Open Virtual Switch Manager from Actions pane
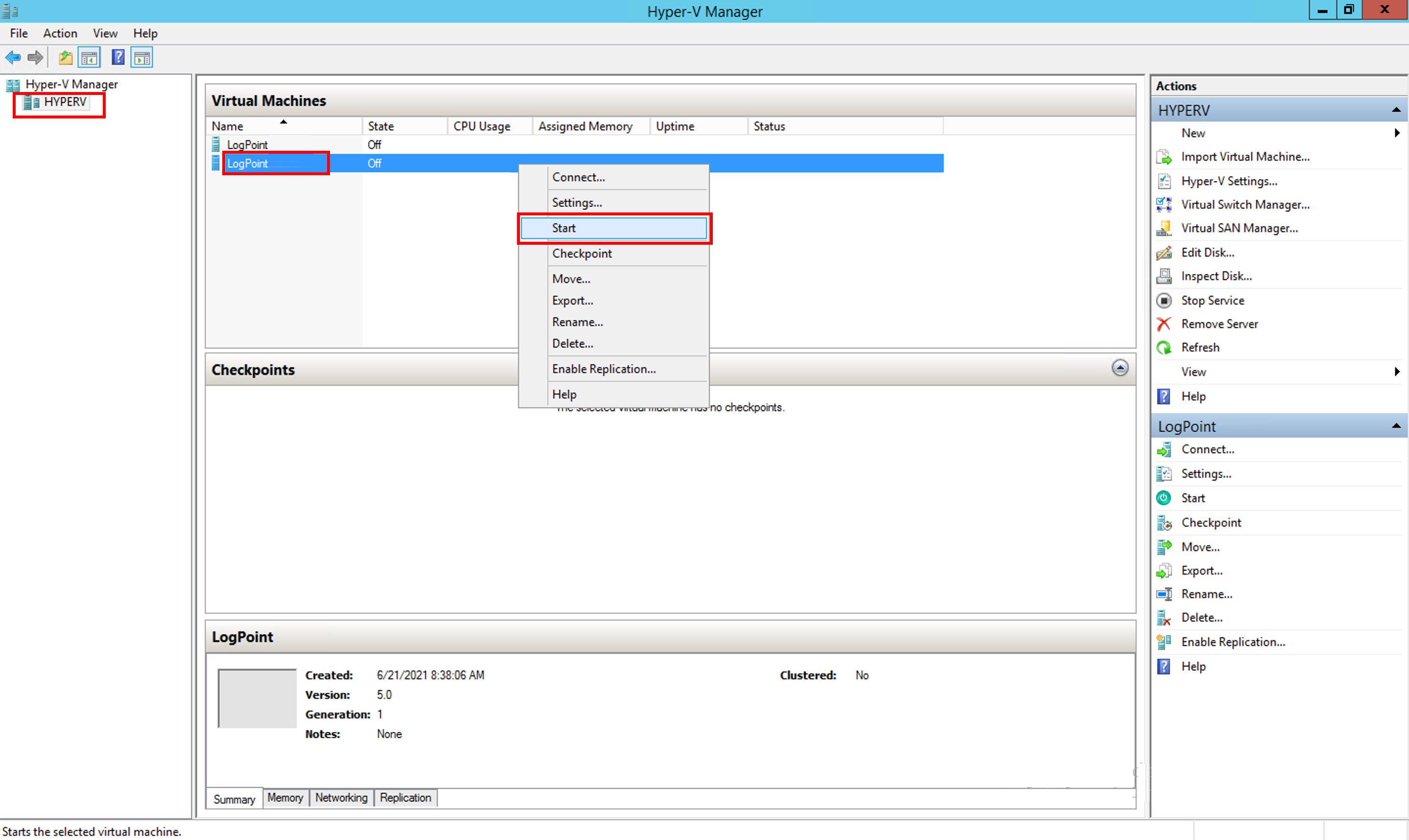The width and height of the screenshot is (1409, 840). (1245, 205)
